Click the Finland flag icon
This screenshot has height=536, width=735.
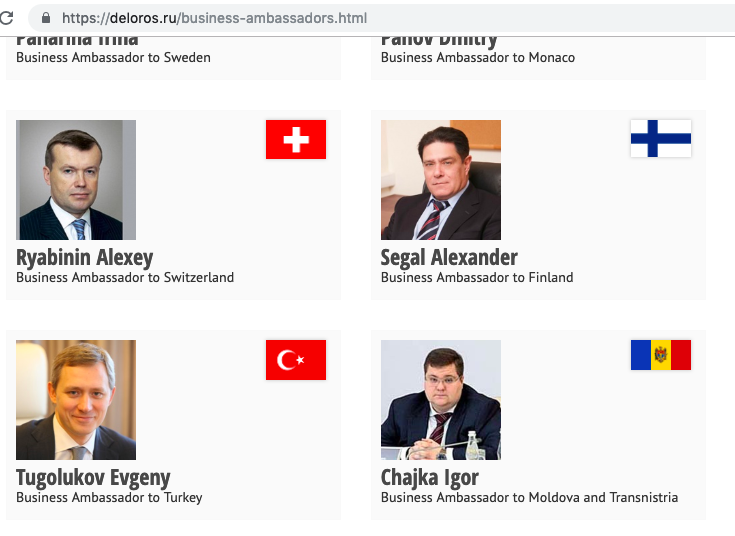pyautogui.click(x=660, y=139)
